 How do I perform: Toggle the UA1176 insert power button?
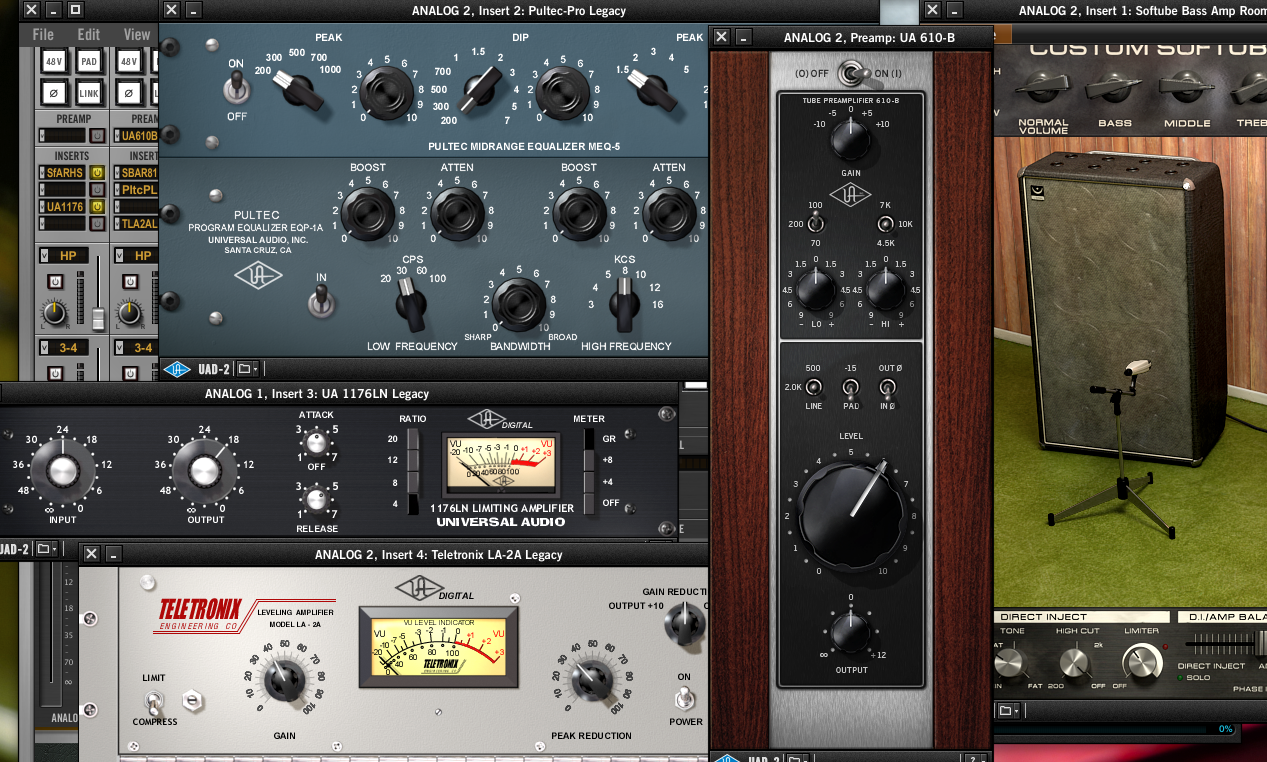[x=98, y=207]
